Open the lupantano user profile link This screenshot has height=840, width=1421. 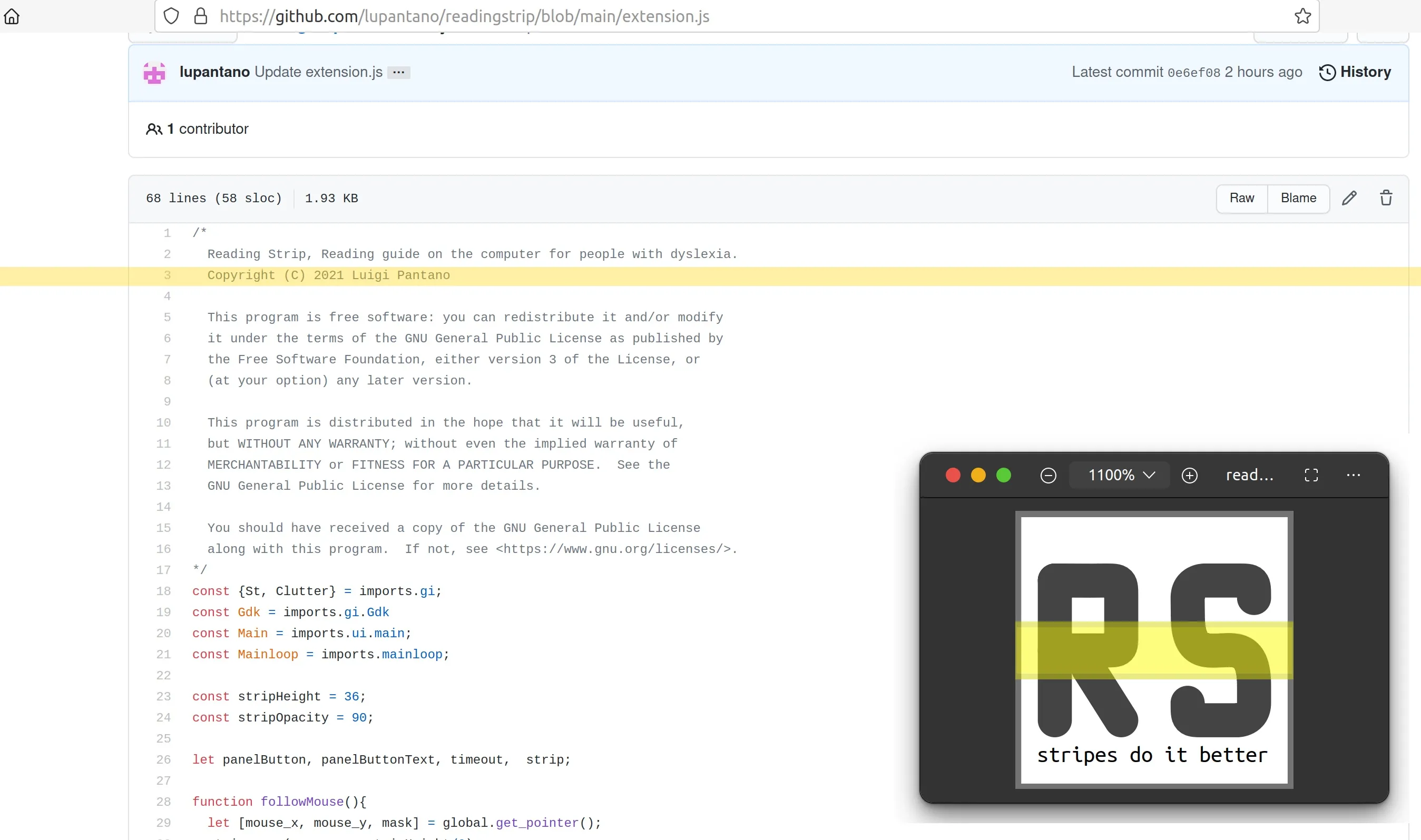tap(214, 73)
